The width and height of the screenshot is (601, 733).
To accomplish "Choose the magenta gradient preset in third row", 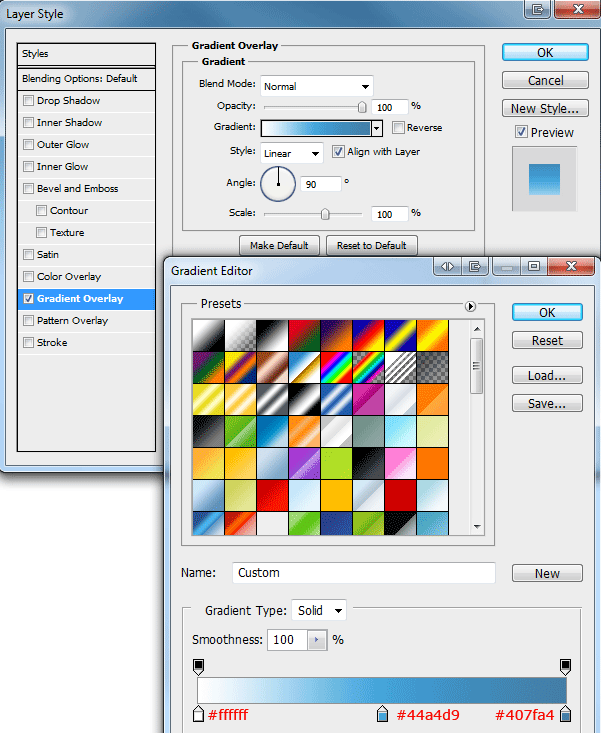I will coord(367,399).
